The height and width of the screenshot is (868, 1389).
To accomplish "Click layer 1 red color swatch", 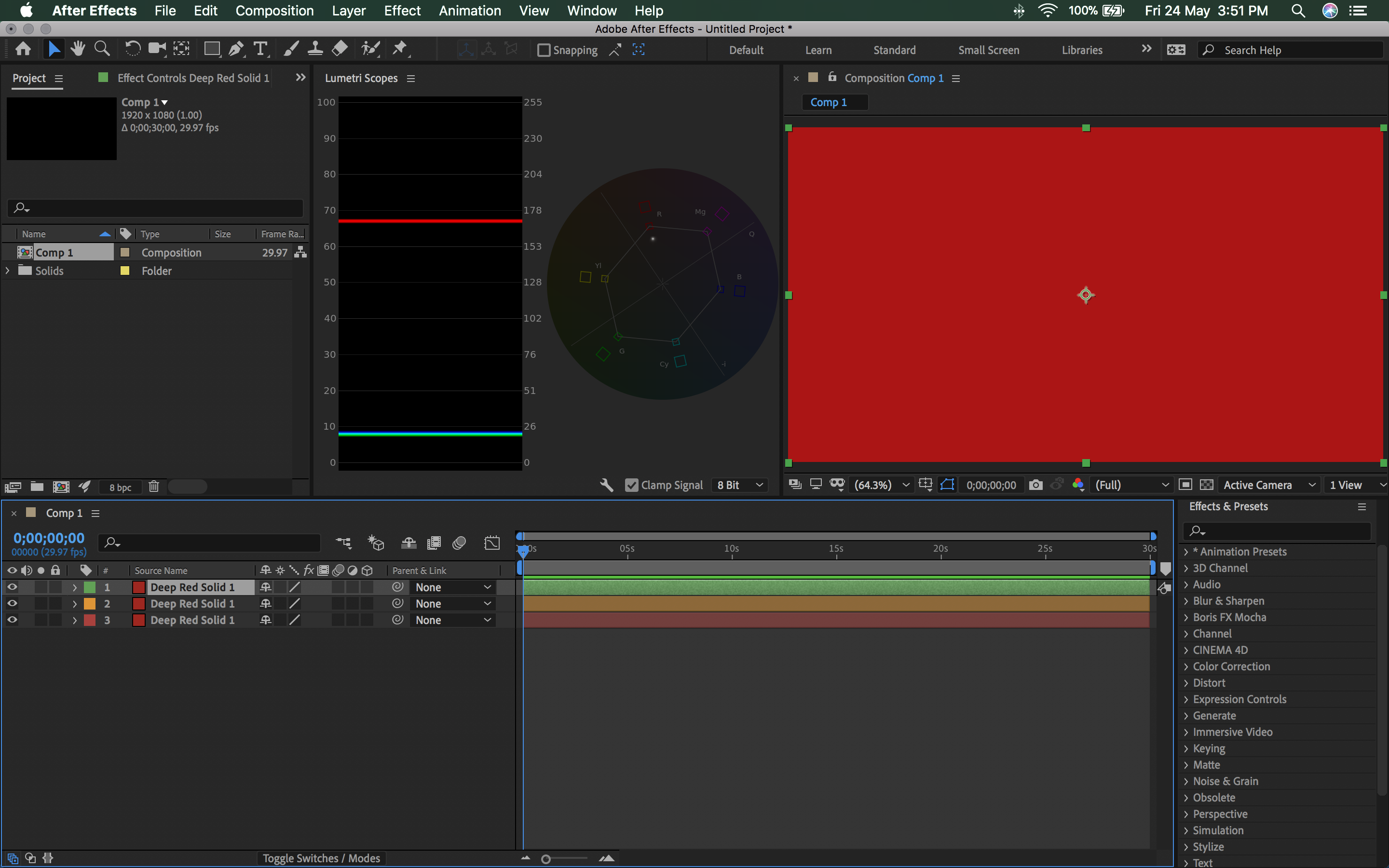I will [x=138, y=587].
